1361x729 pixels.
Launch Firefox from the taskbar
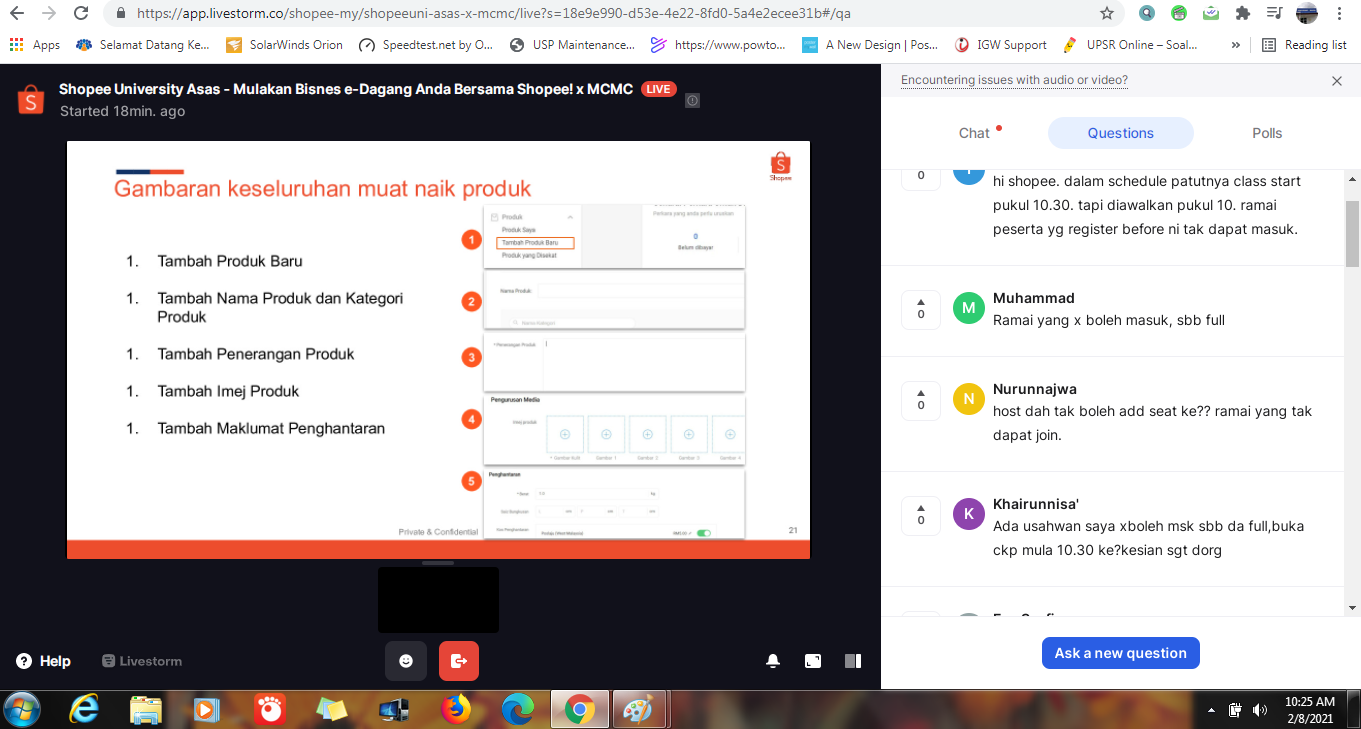(x=456, y=710)
